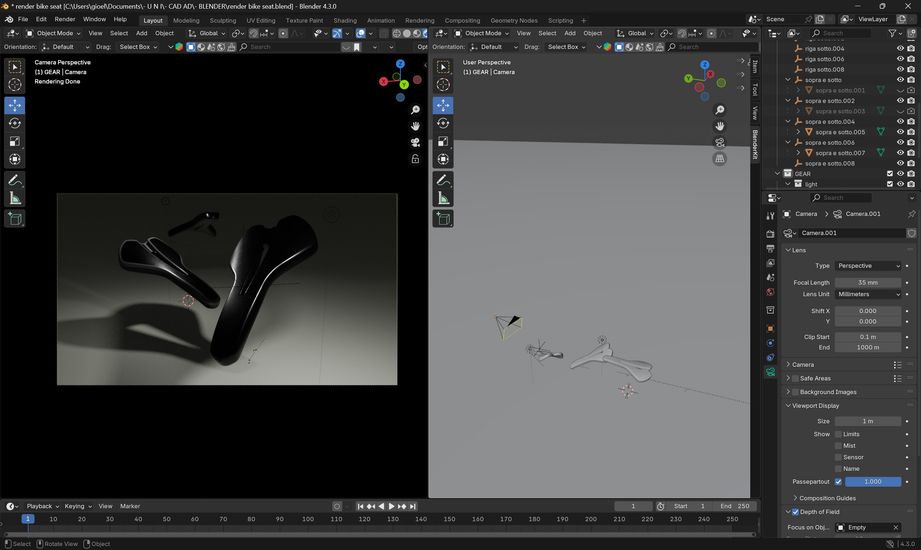Image resolution: width=921 pixels, height=550 pixels.
Task: Click the zoom magnifier in left viewport
Action: (415, 110)
